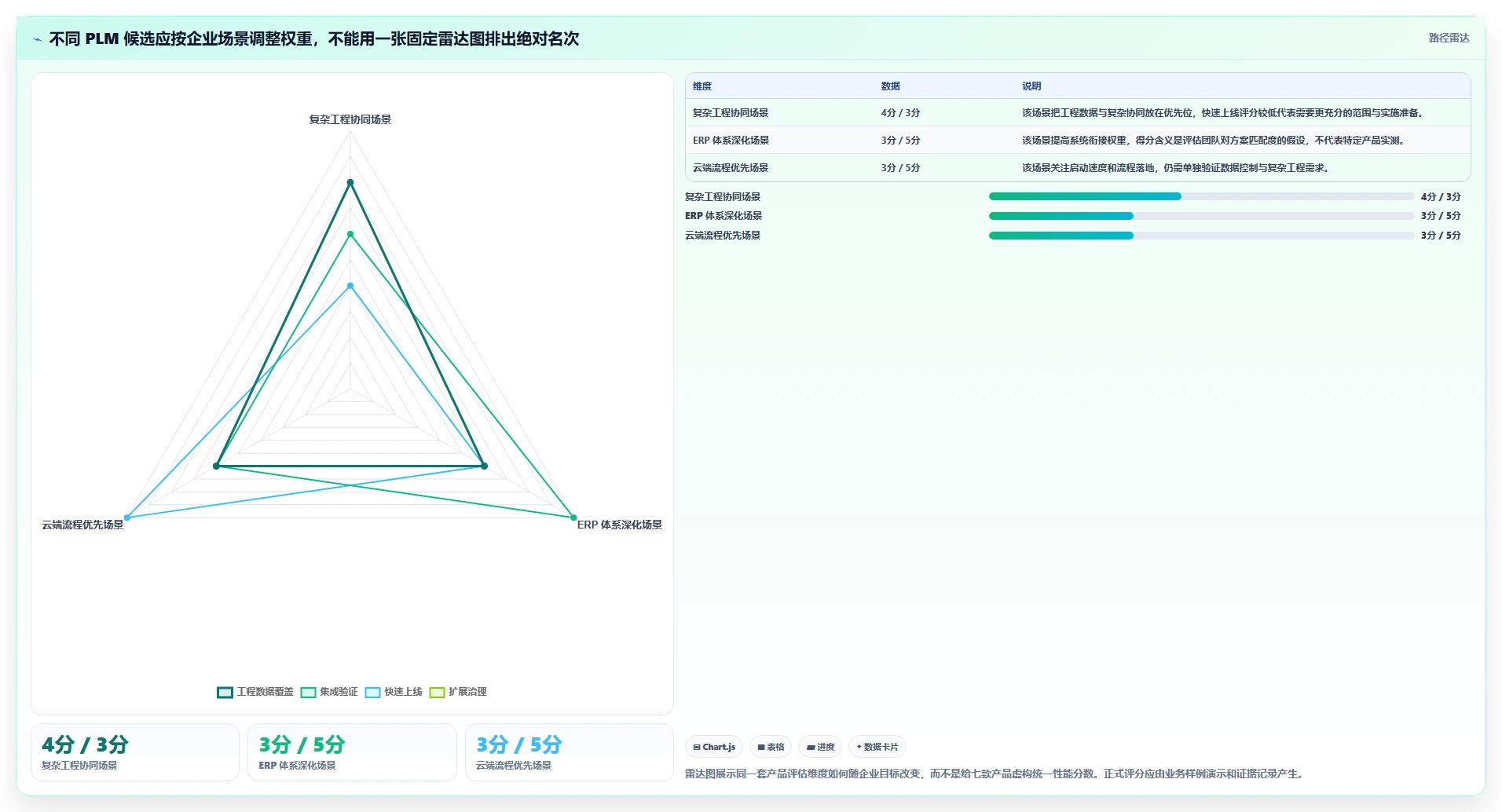This screenshot has height=812, width=1502.
Task: Click the 进度 tag
Action: [820, 747]
